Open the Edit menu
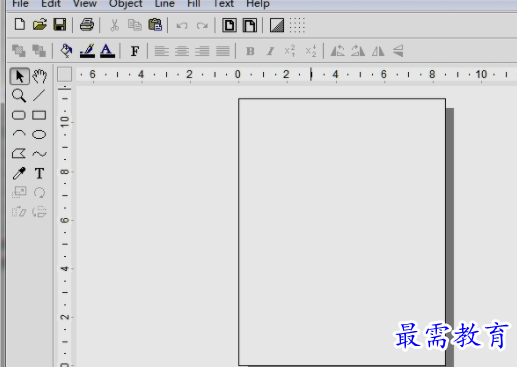This screenshot has height=367, width=517. coord(51,4)
